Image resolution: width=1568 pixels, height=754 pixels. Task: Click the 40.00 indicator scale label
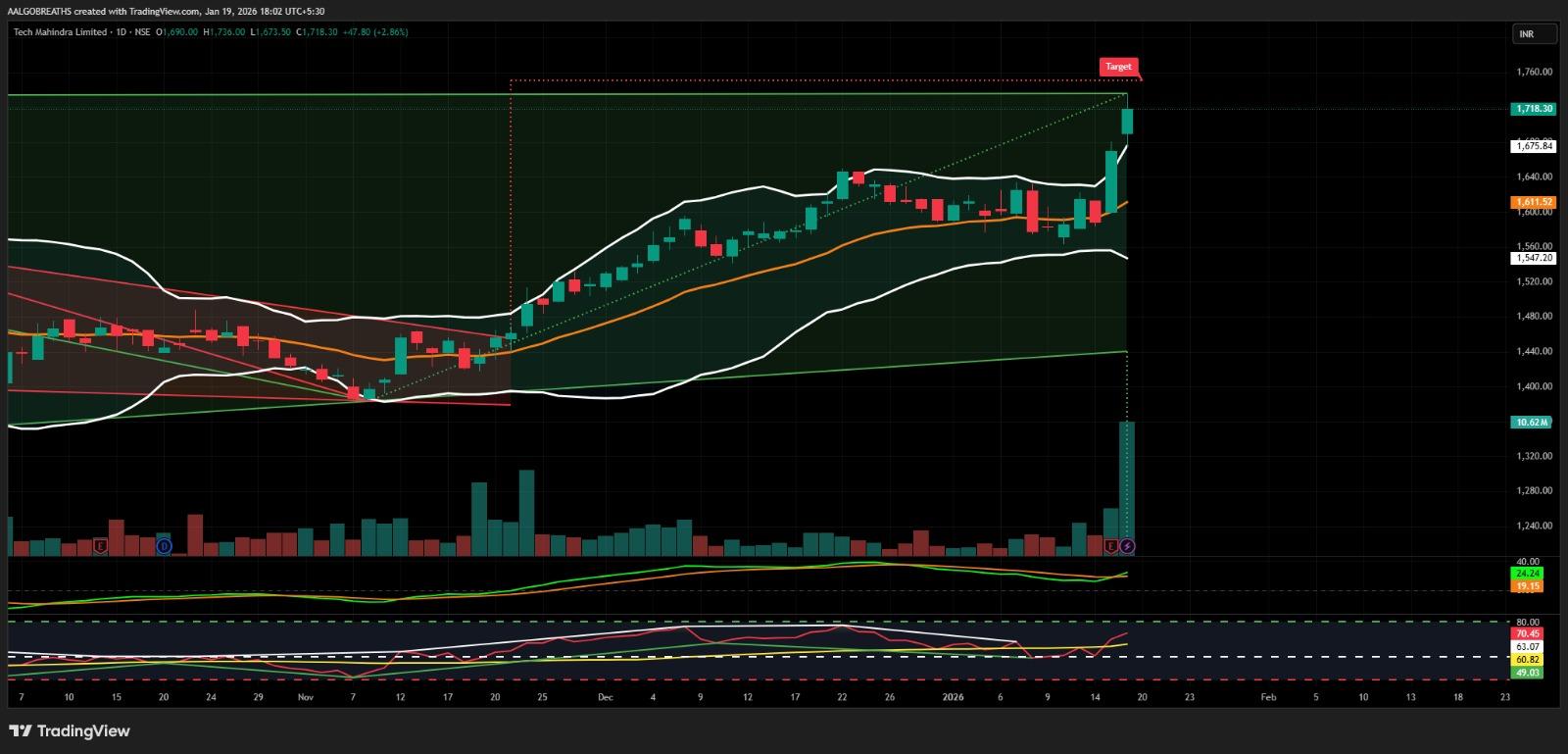point(1527,561)
